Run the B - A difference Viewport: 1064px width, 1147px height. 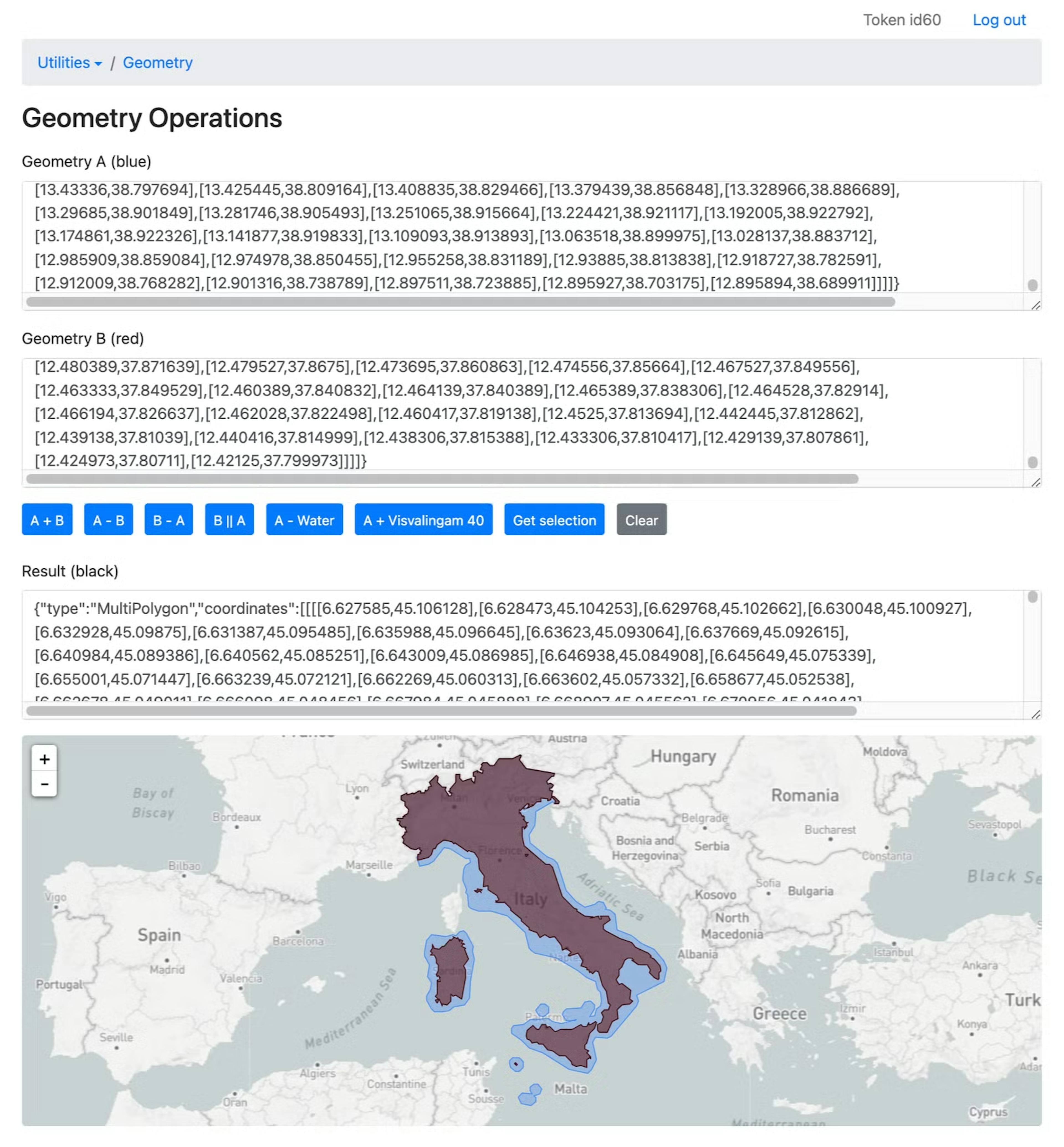(169, 520)
